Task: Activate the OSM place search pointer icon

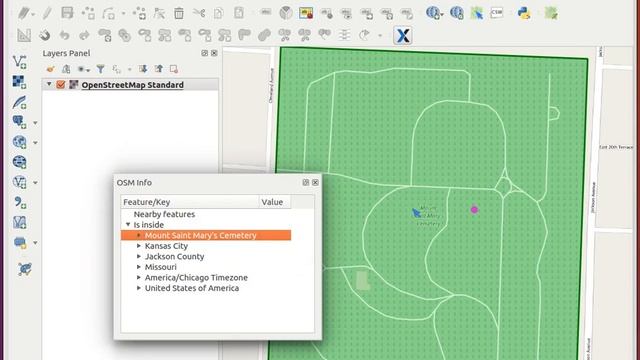Action: [477, 13]
